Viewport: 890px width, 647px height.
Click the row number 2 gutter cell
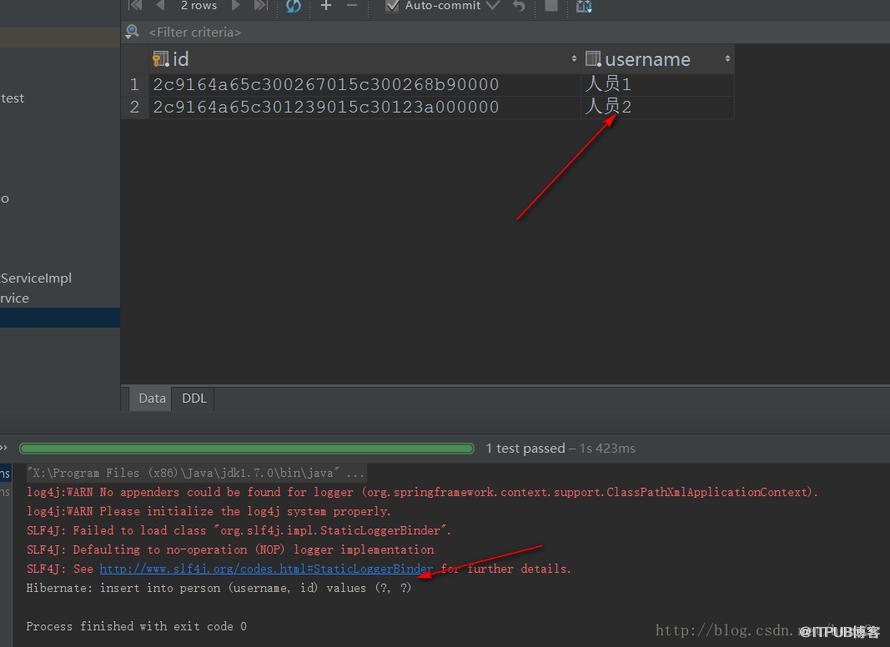[x=135, y=107]
